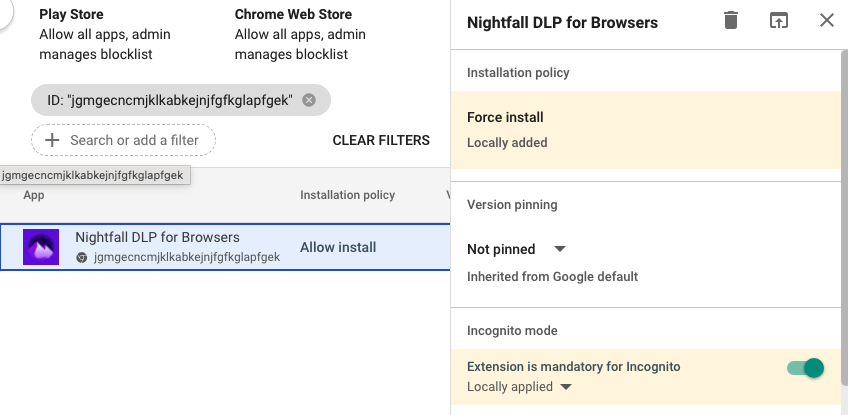Focus the Search or add a filter field
848x415 pixels.
(x=134, y=140)
